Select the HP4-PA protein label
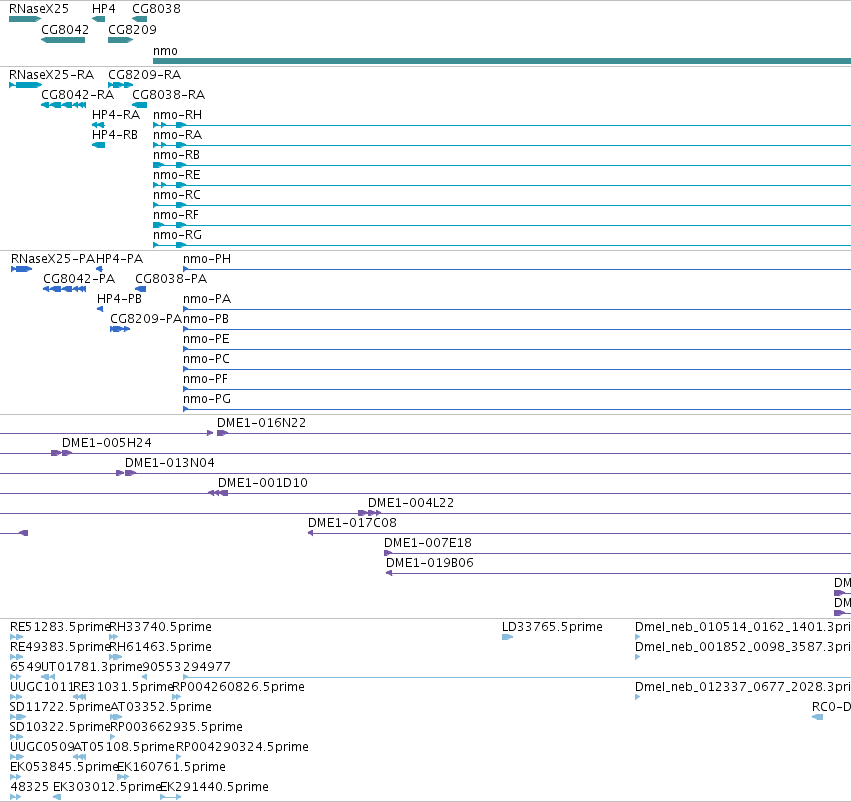 coord(119,259)
